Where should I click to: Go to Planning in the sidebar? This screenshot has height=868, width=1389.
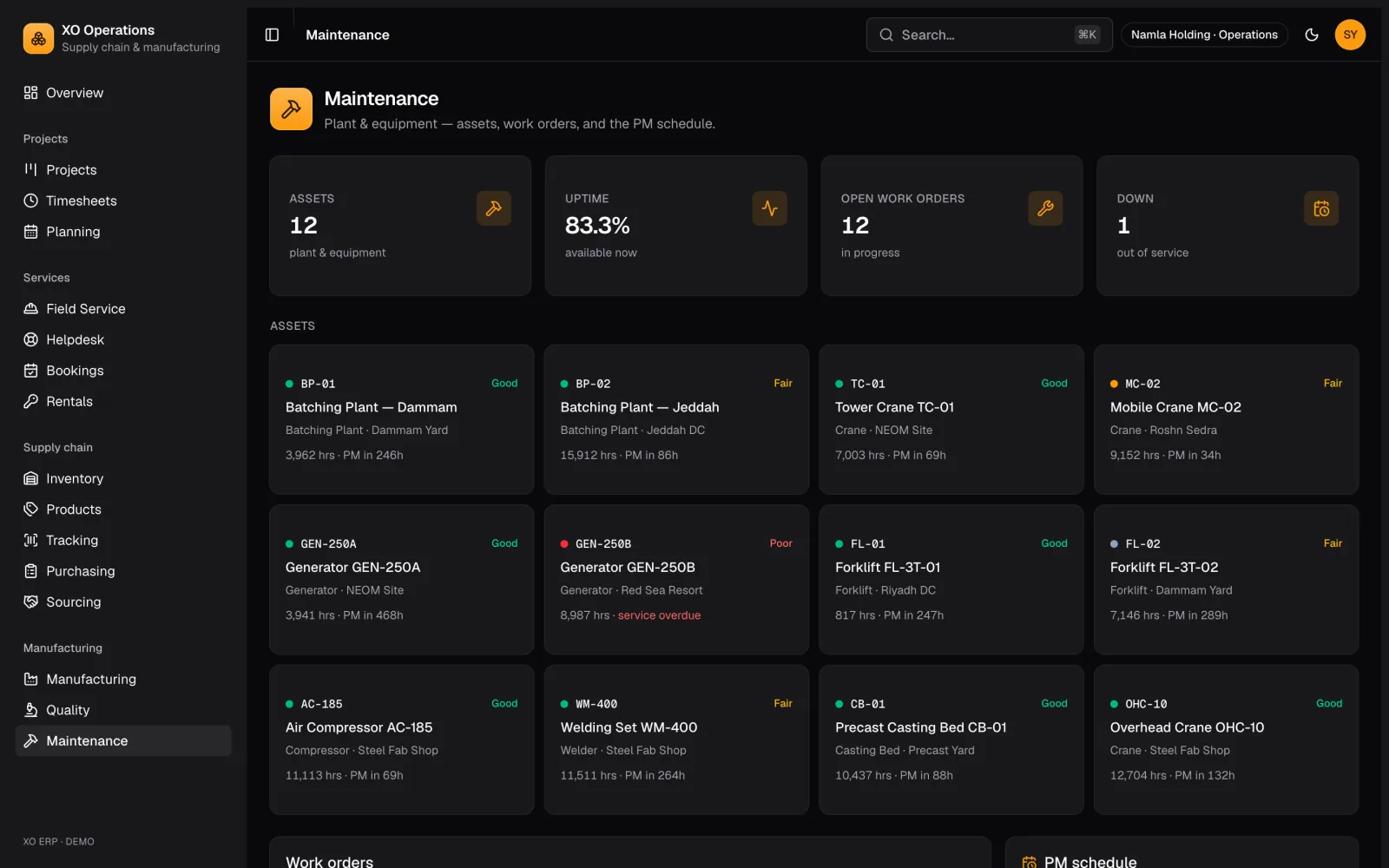coord(123,232)
